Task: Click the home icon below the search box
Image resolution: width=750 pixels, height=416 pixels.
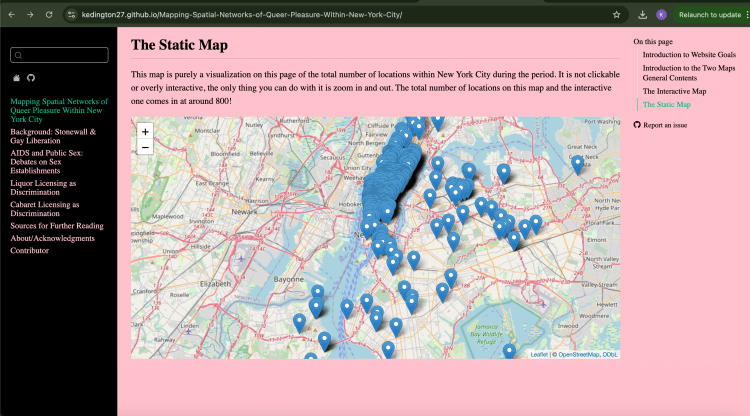Action: pos(16,78)
